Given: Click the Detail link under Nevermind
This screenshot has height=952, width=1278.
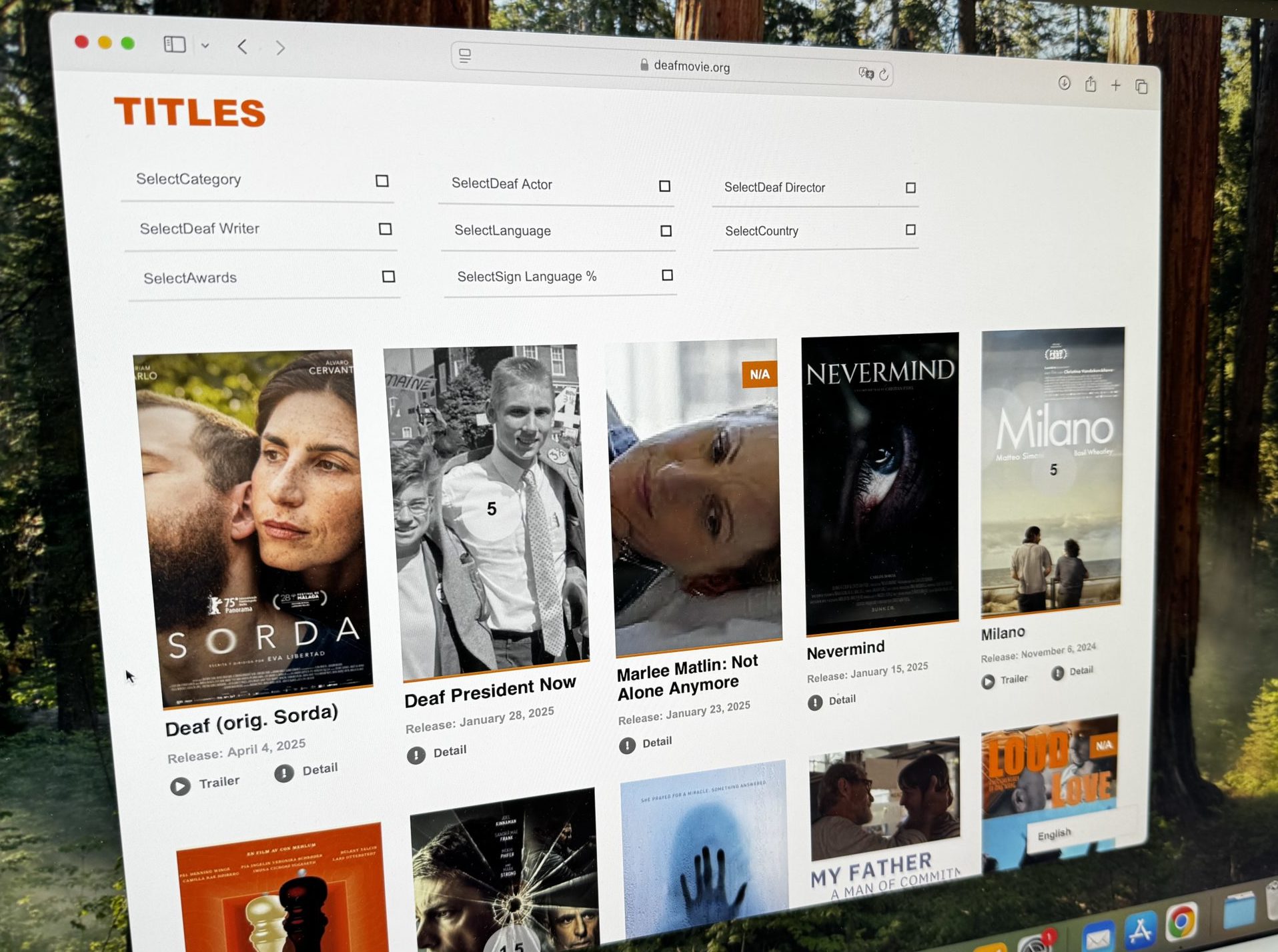Looking at the screenshot, I should coord(842,700).
